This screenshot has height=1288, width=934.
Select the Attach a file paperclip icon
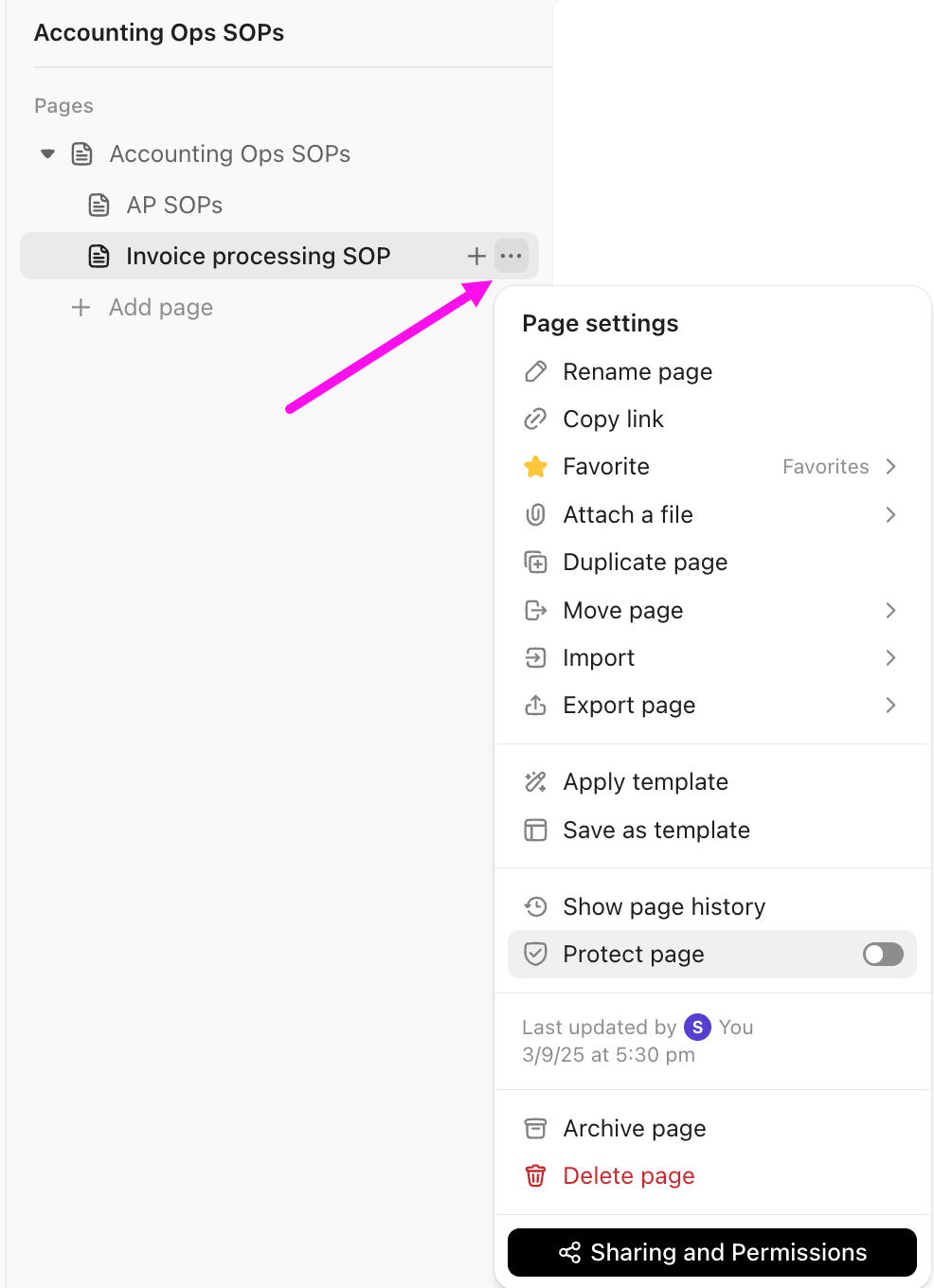click(536, 514)
